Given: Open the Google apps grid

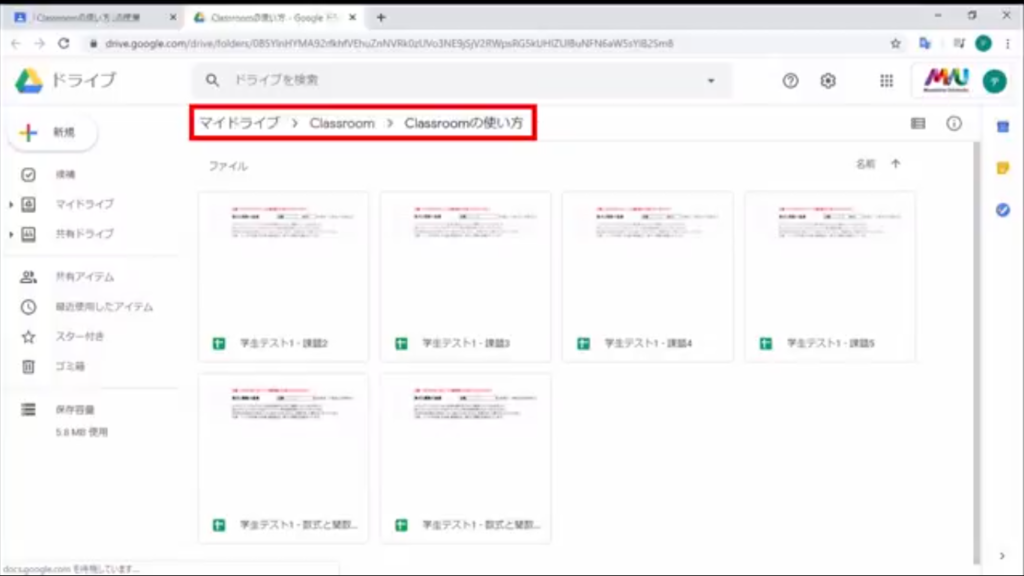Looking at the screenshot, I should (886, 81).
